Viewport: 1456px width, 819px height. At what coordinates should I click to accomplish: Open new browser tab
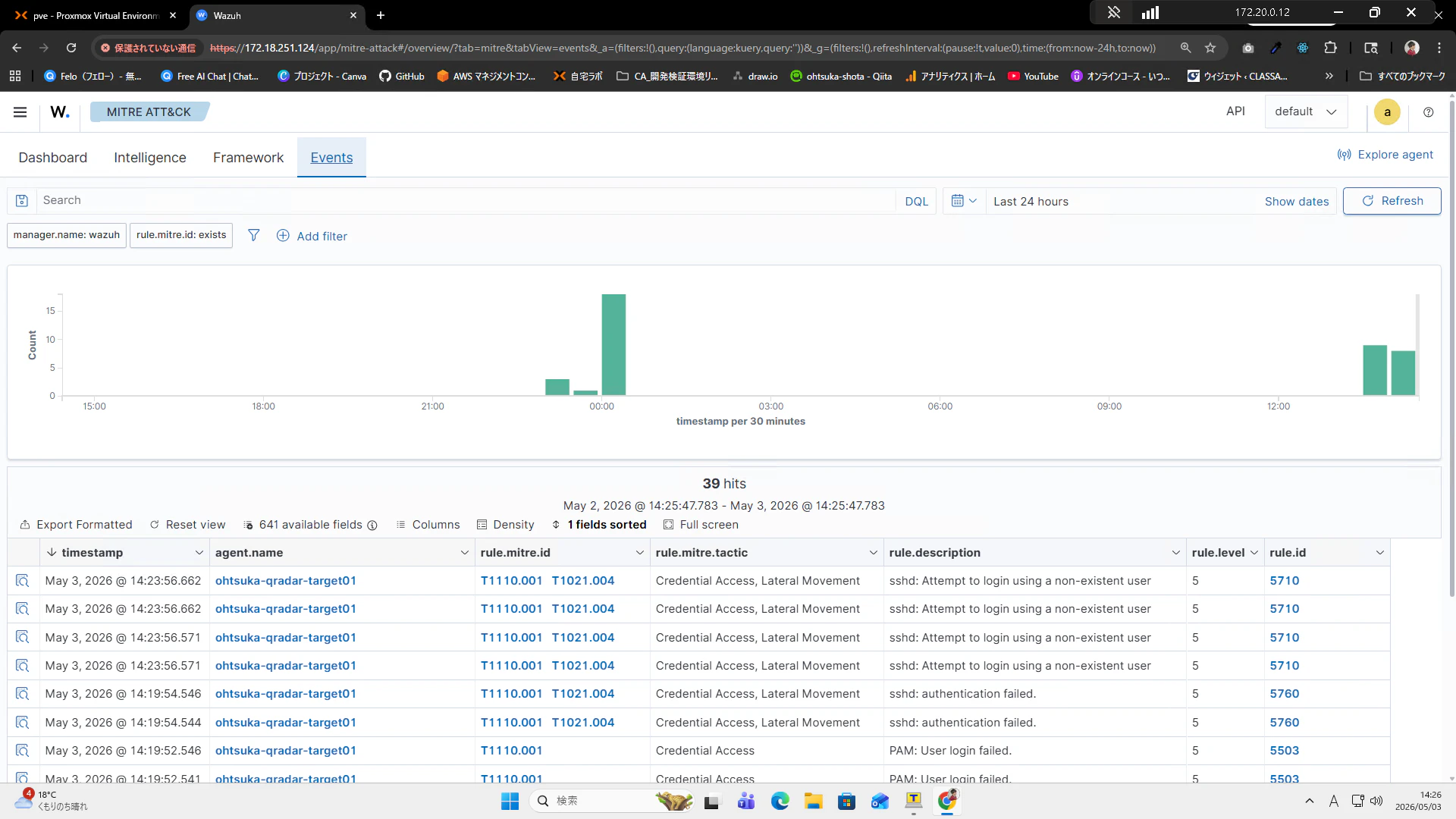pyautogui.click(x=381, y=15)
